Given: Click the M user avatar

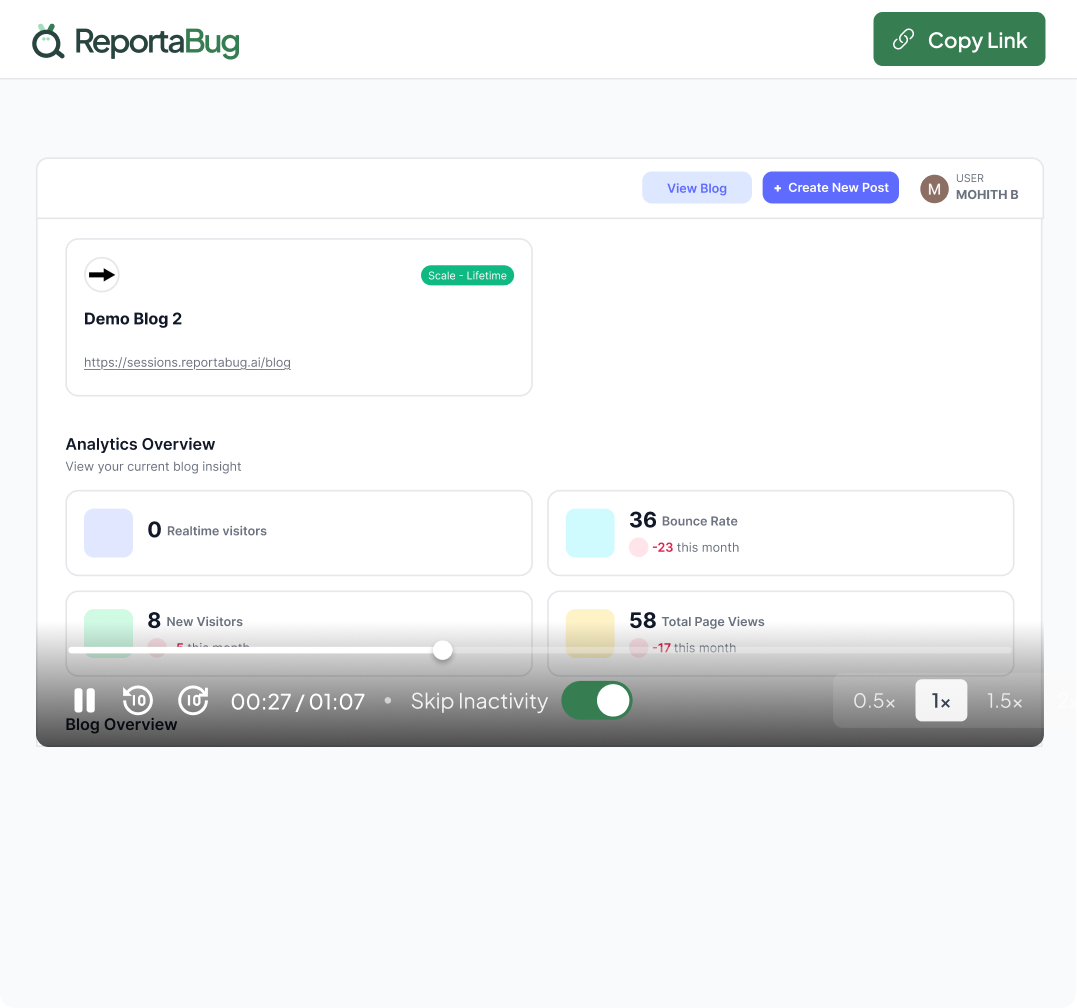Looking at the screenshot, I should 934,188.
